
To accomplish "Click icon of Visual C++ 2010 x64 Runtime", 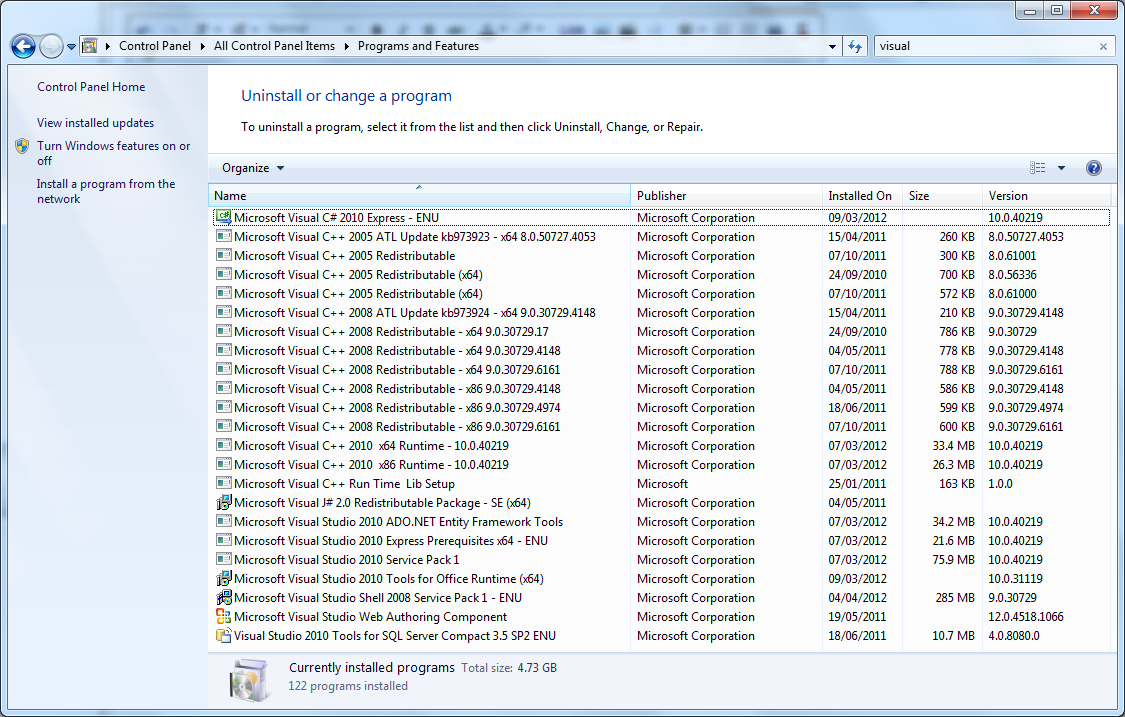I will pos(224,445).
